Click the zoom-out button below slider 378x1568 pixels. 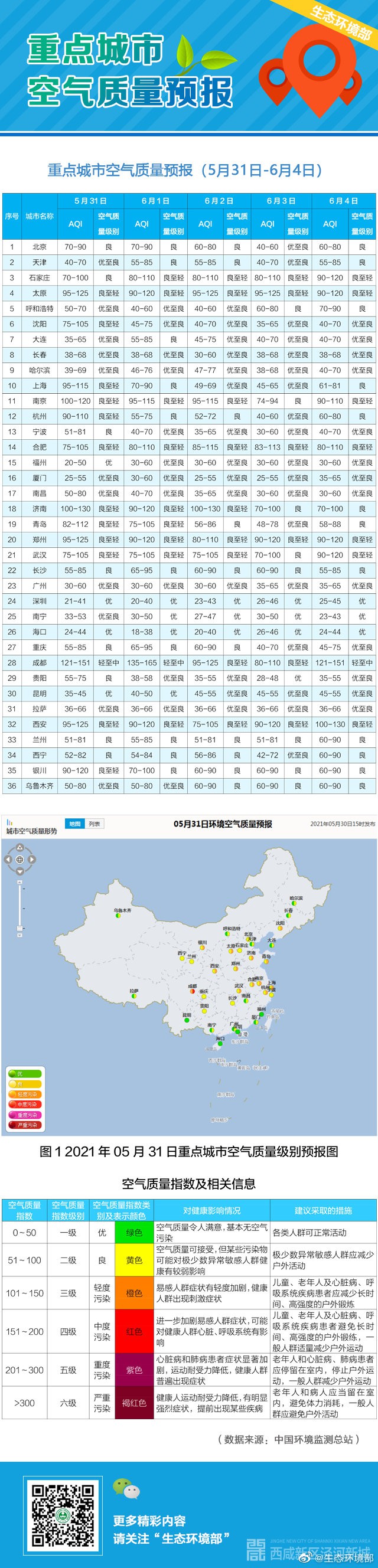19,935
